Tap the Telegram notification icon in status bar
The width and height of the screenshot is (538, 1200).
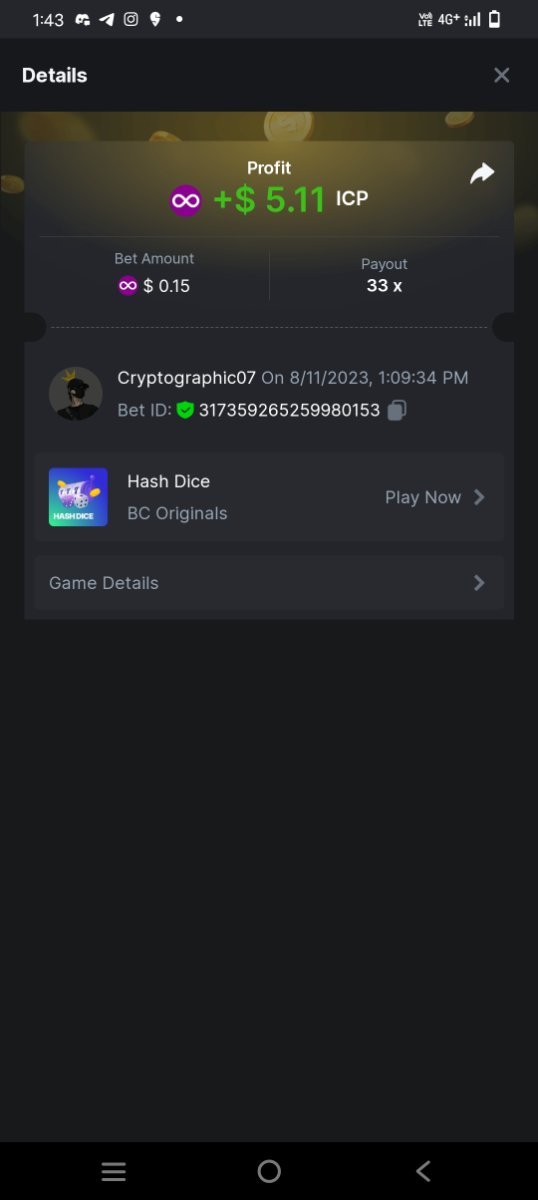[x=106, y=19]
